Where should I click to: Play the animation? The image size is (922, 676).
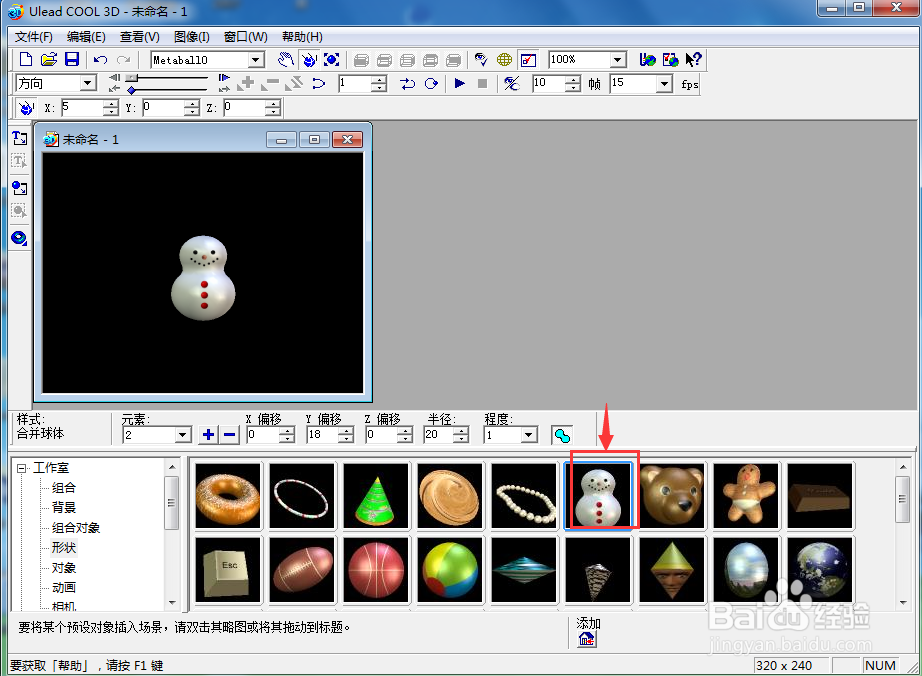point(460,83)
